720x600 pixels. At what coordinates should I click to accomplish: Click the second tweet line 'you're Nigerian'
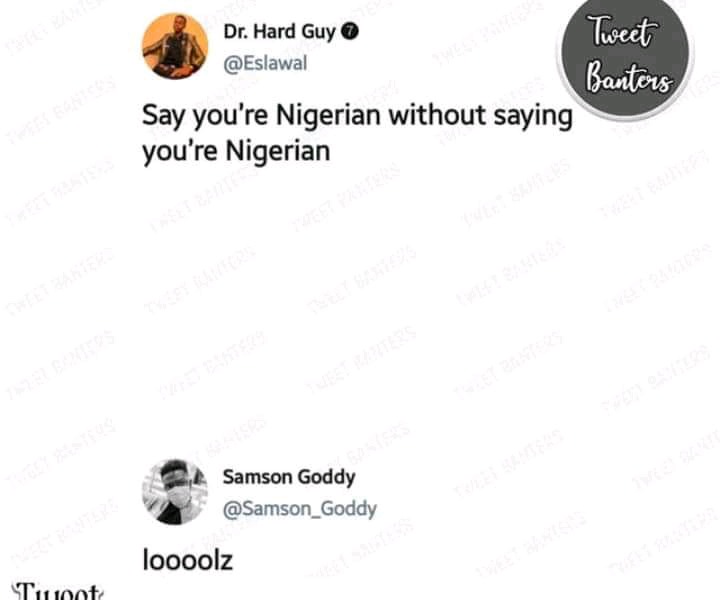pyautogui.click(x=236, y=152)
